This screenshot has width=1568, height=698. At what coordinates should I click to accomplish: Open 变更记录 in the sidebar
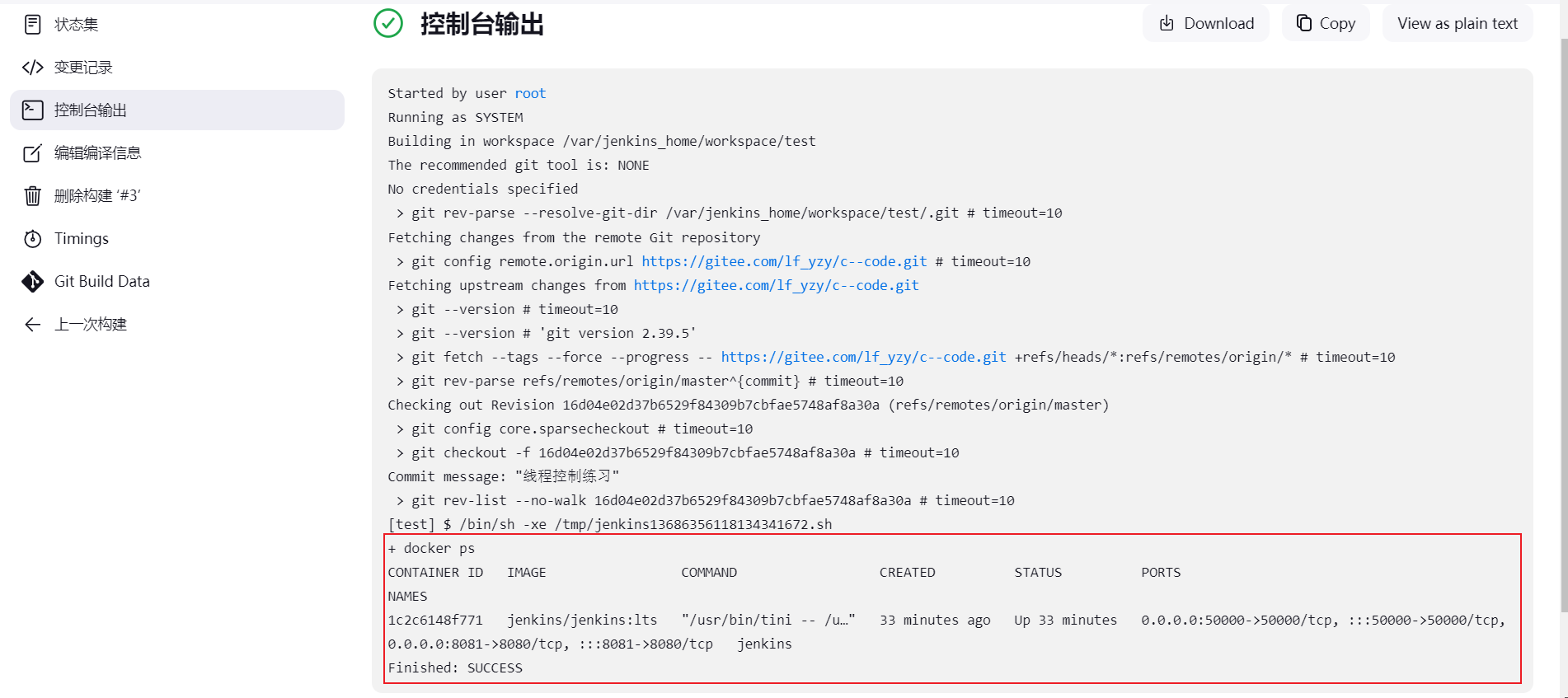pos(177,68)
